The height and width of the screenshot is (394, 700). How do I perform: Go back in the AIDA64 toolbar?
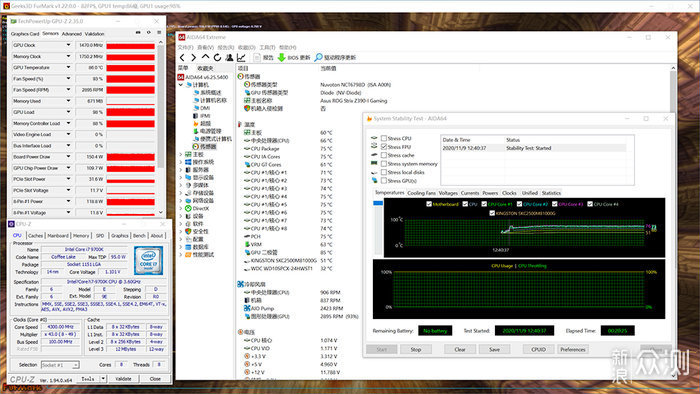(182, 58)
